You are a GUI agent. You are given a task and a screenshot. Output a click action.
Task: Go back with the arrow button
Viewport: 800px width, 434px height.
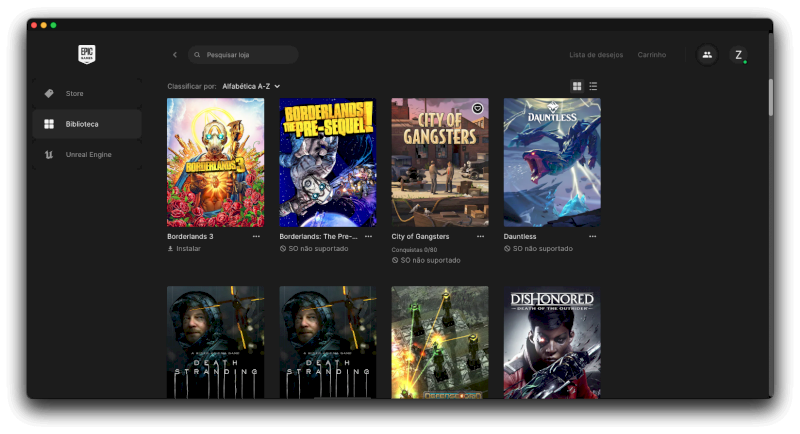coord(174,55)
